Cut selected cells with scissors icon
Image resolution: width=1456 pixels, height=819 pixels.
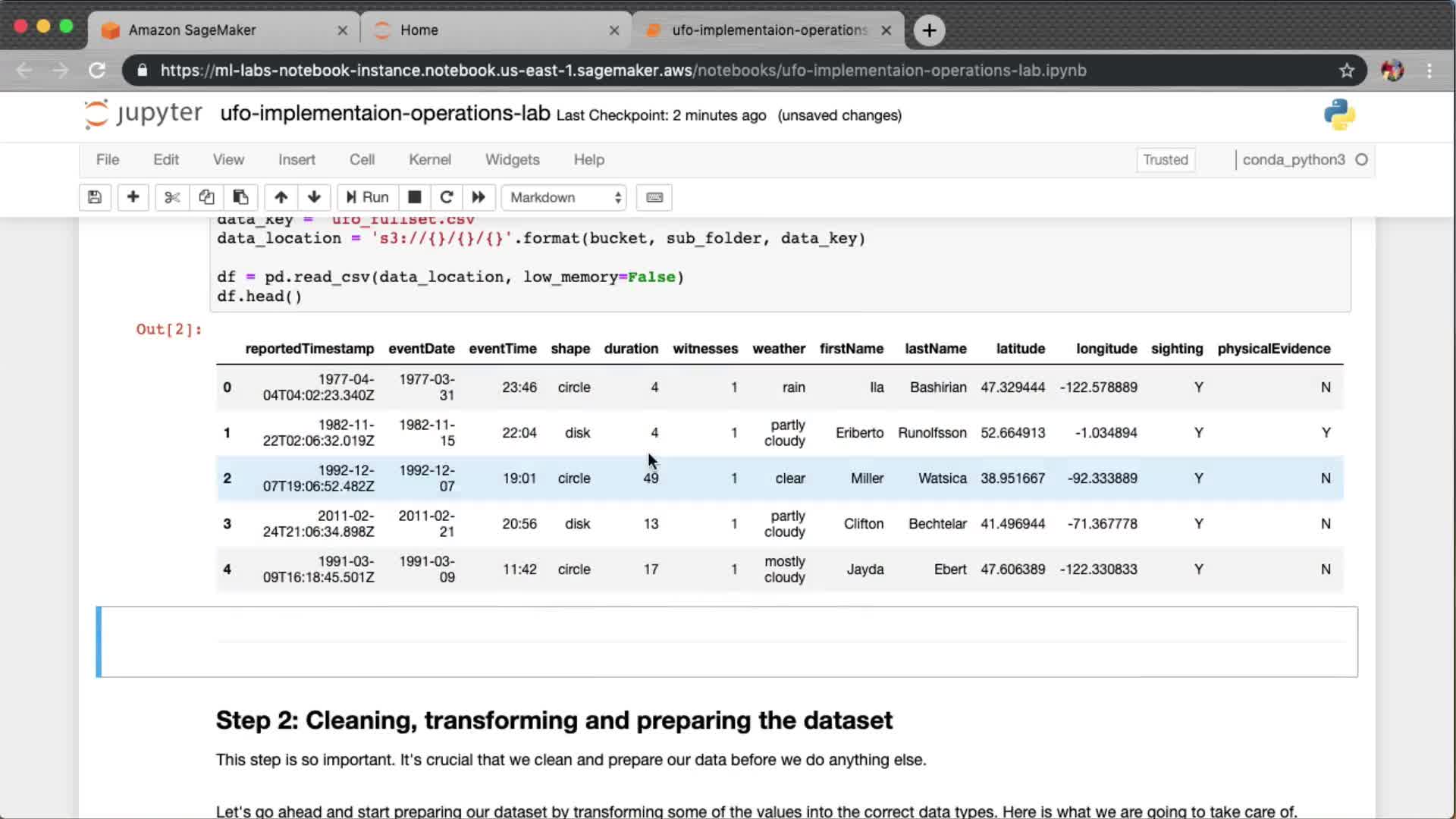click(x=172, y=197)
